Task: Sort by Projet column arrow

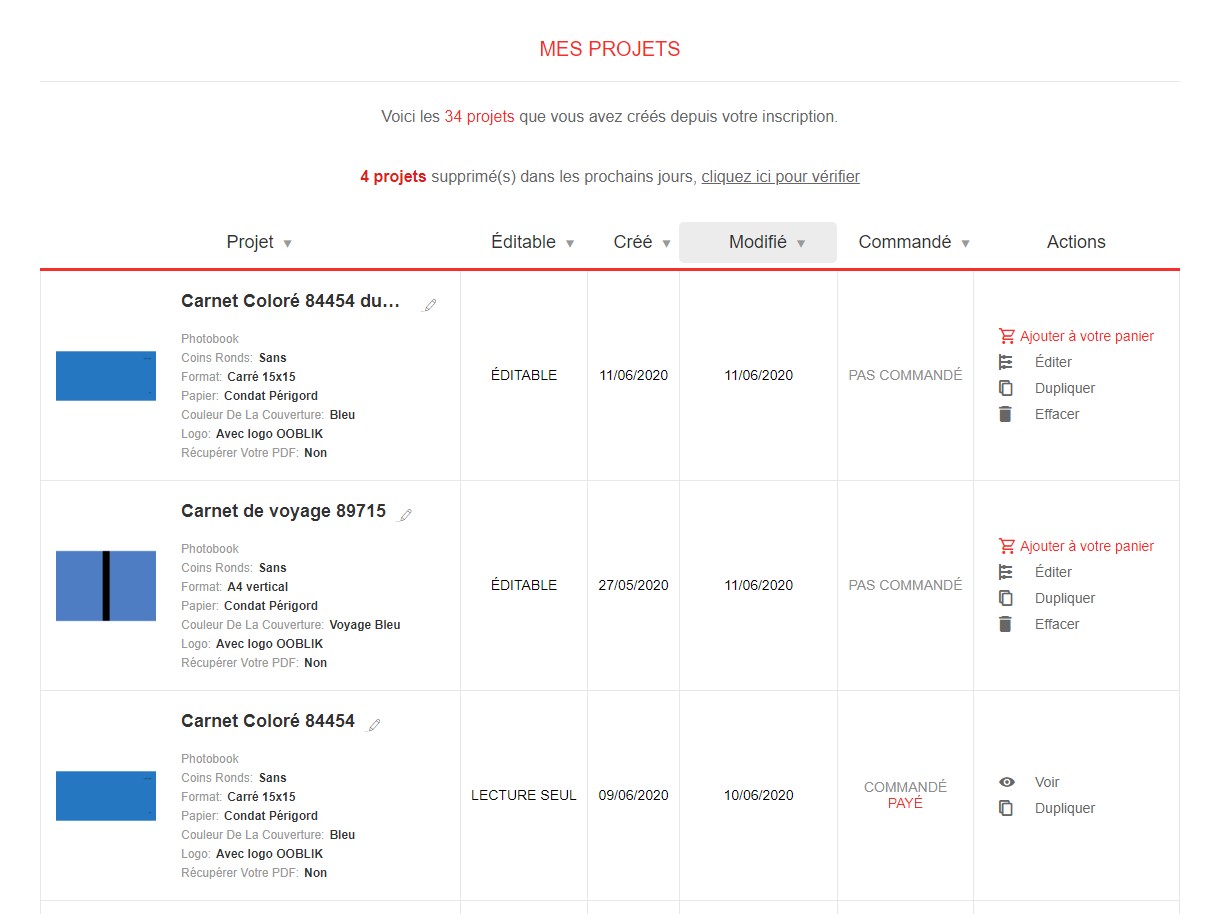Action: click(x=287, y=243)
